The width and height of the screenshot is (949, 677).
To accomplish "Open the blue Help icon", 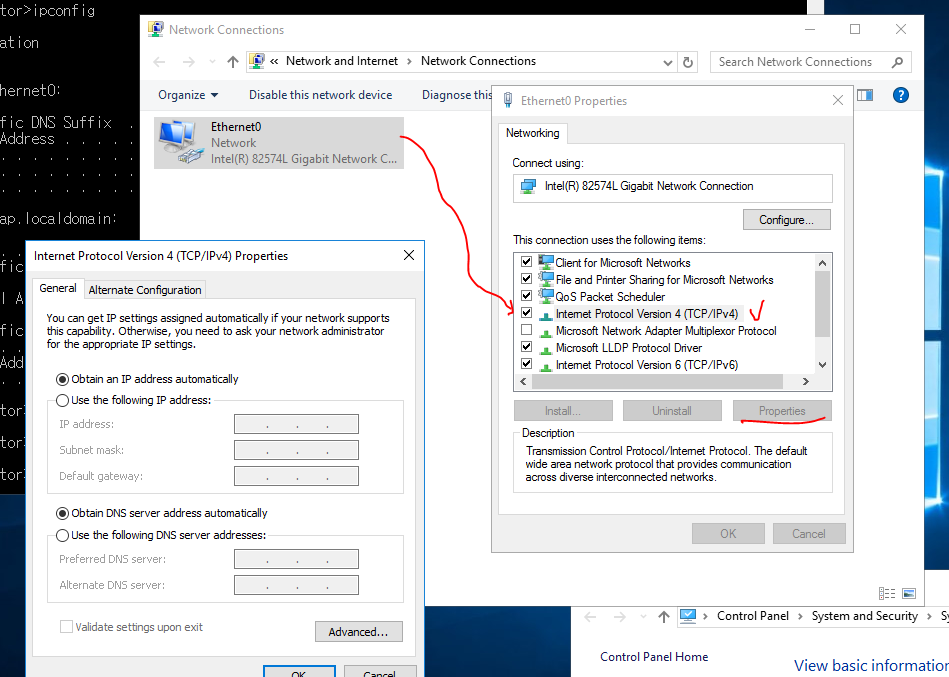I will 901,95.
